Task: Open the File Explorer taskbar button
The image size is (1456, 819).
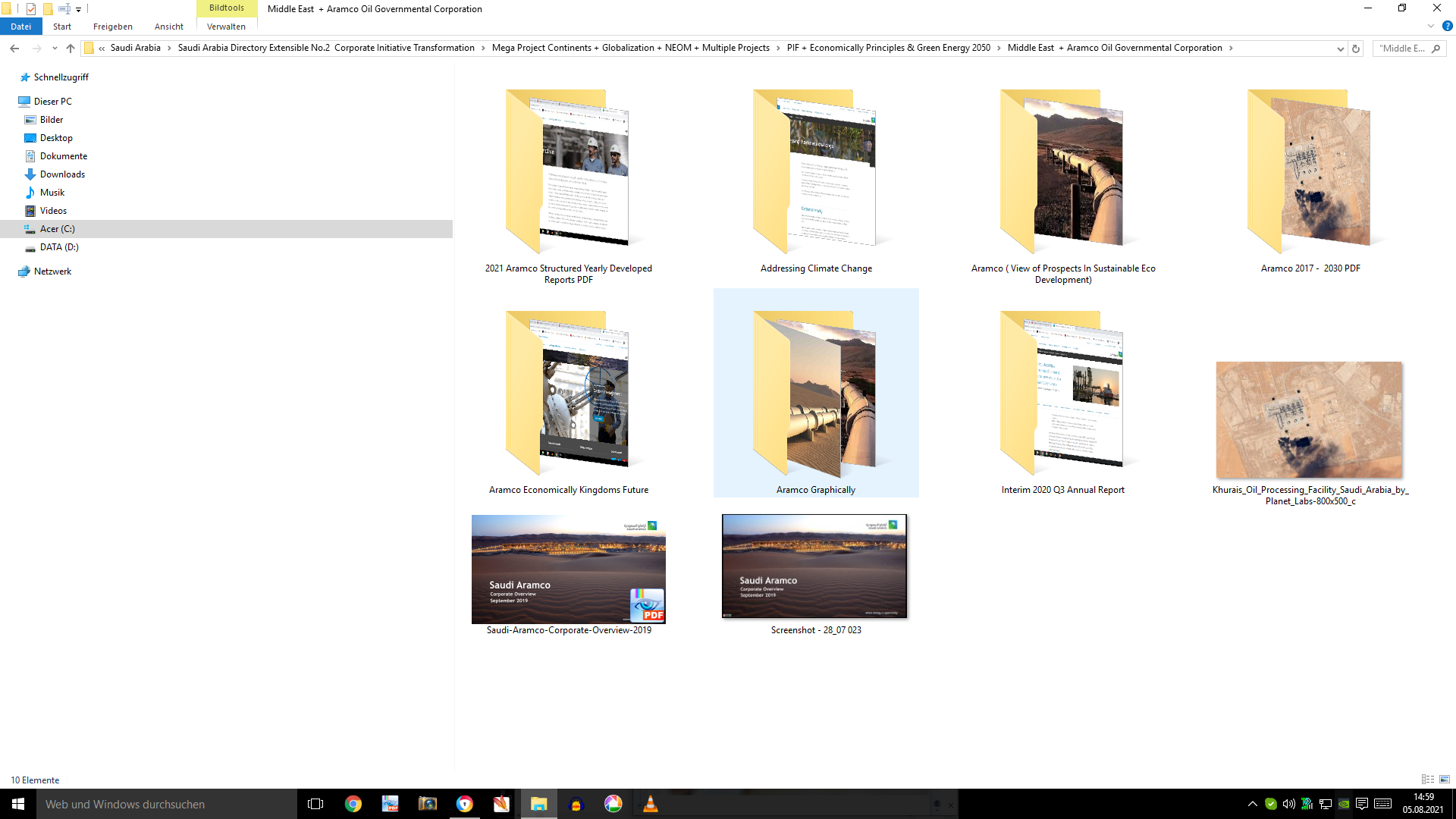Action: point(539,804)
